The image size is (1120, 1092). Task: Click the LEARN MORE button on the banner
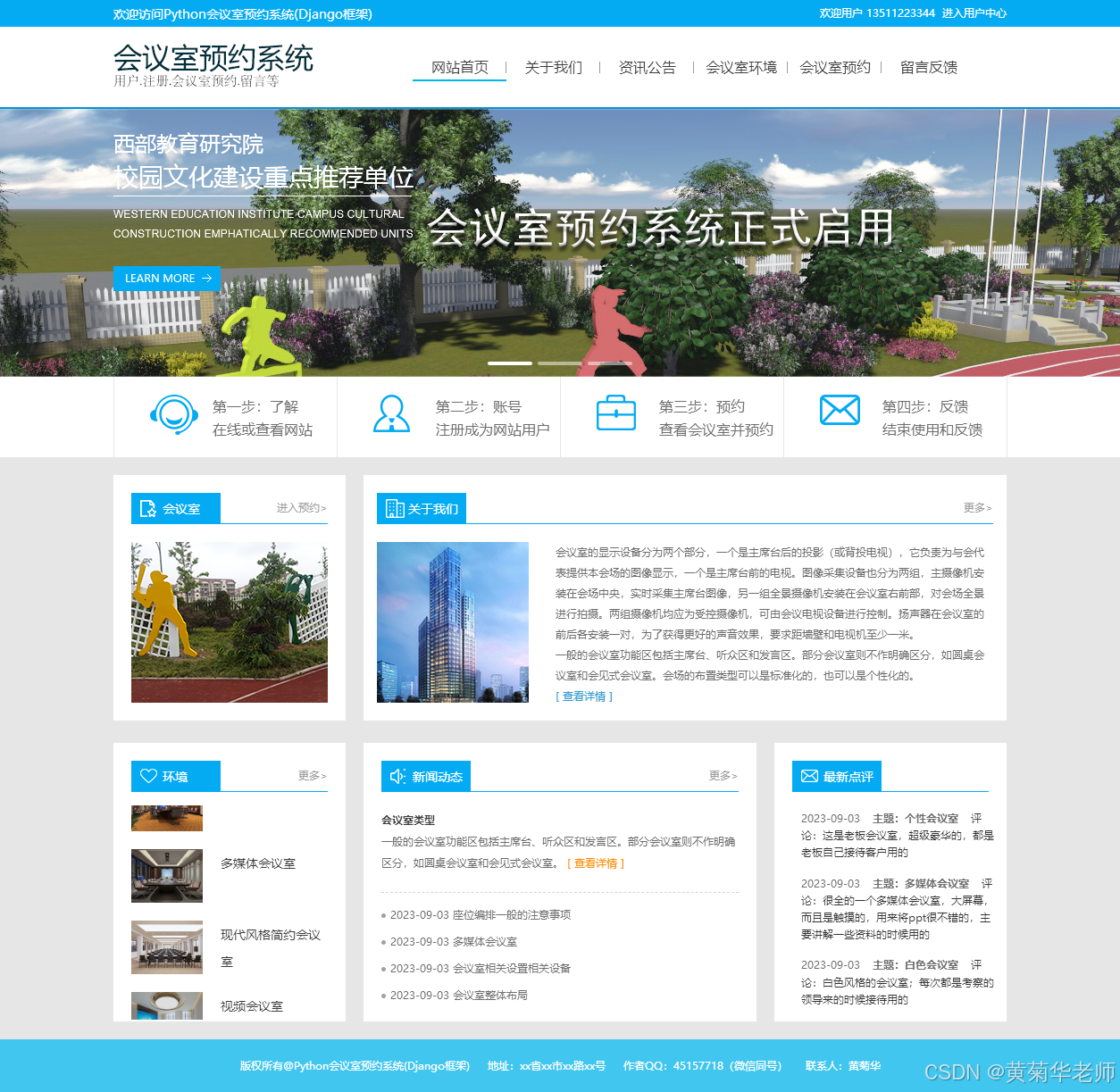[167, 278]
